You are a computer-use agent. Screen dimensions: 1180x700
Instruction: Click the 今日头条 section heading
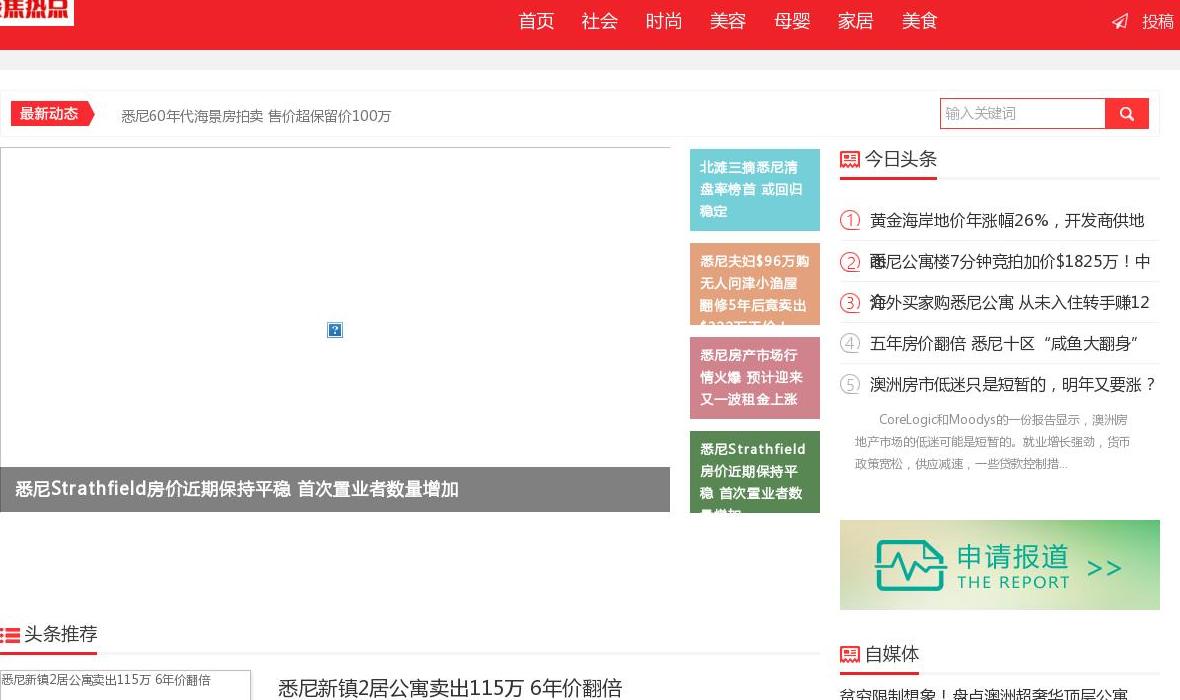[901, 159]
